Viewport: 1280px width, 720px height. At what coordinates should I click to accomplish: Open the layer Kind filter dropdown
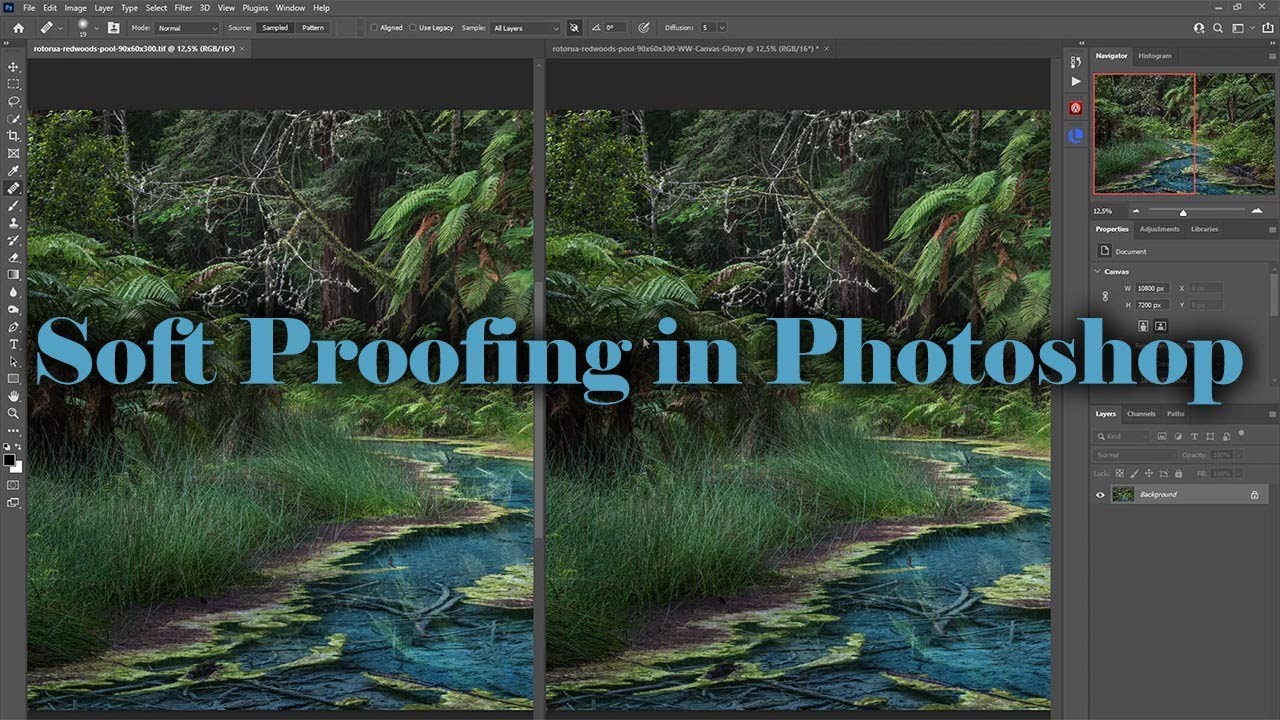[x=1122, y=437]
